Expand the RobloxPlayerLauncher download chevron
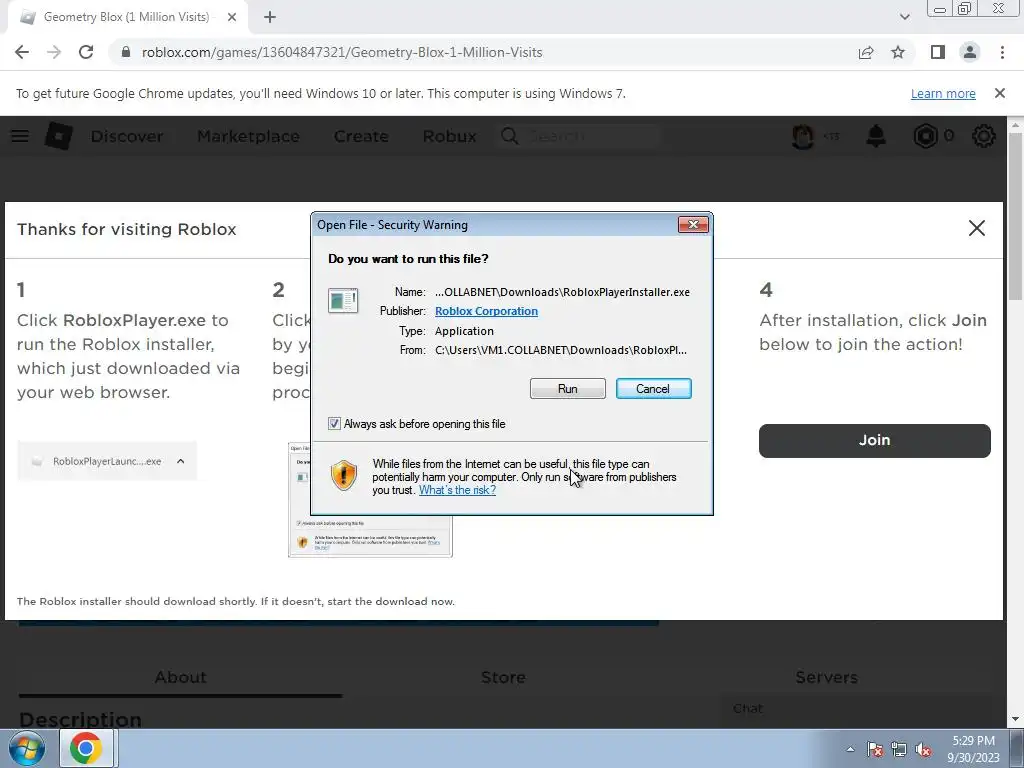 (180, 461)
